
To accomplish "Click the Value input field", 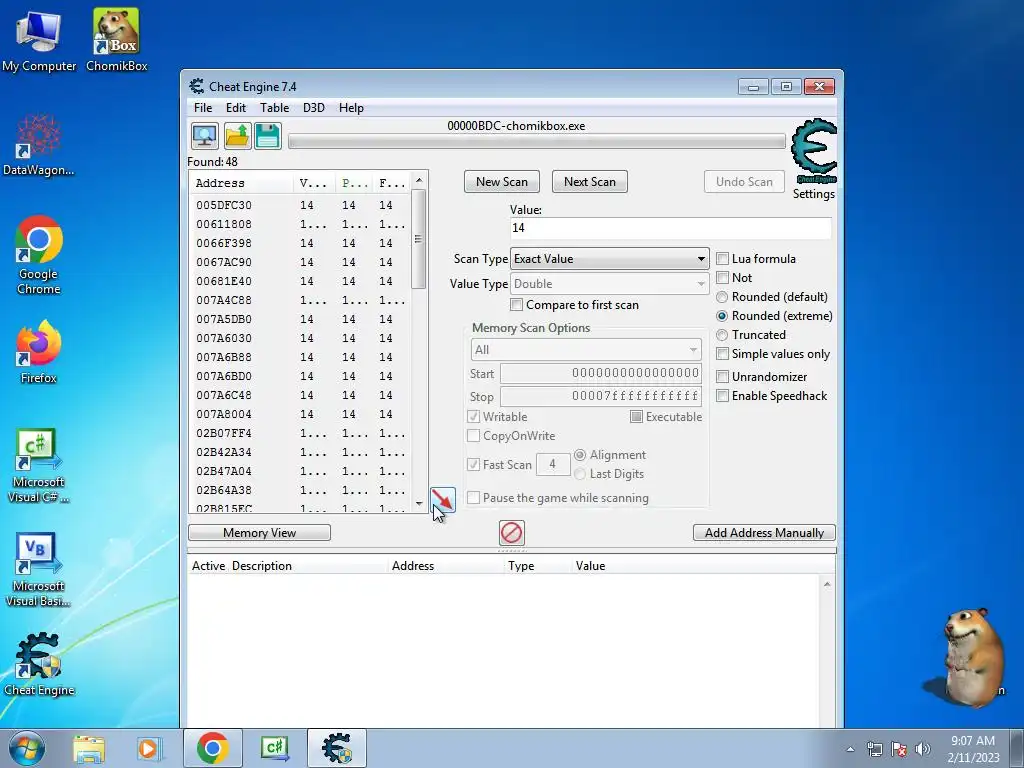I will tap(671, 228).
